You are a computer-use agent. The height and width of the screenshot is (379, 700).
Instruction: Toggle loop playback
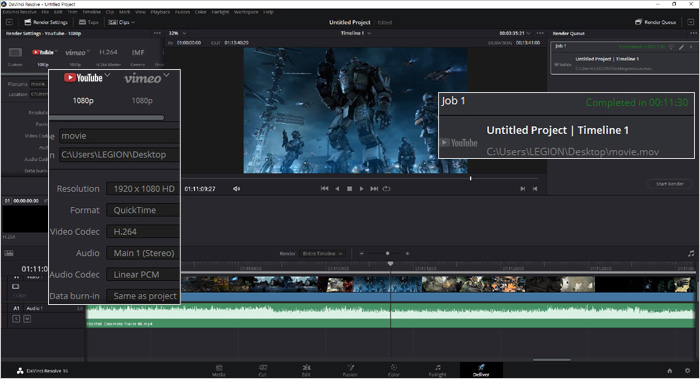(387, 189)
